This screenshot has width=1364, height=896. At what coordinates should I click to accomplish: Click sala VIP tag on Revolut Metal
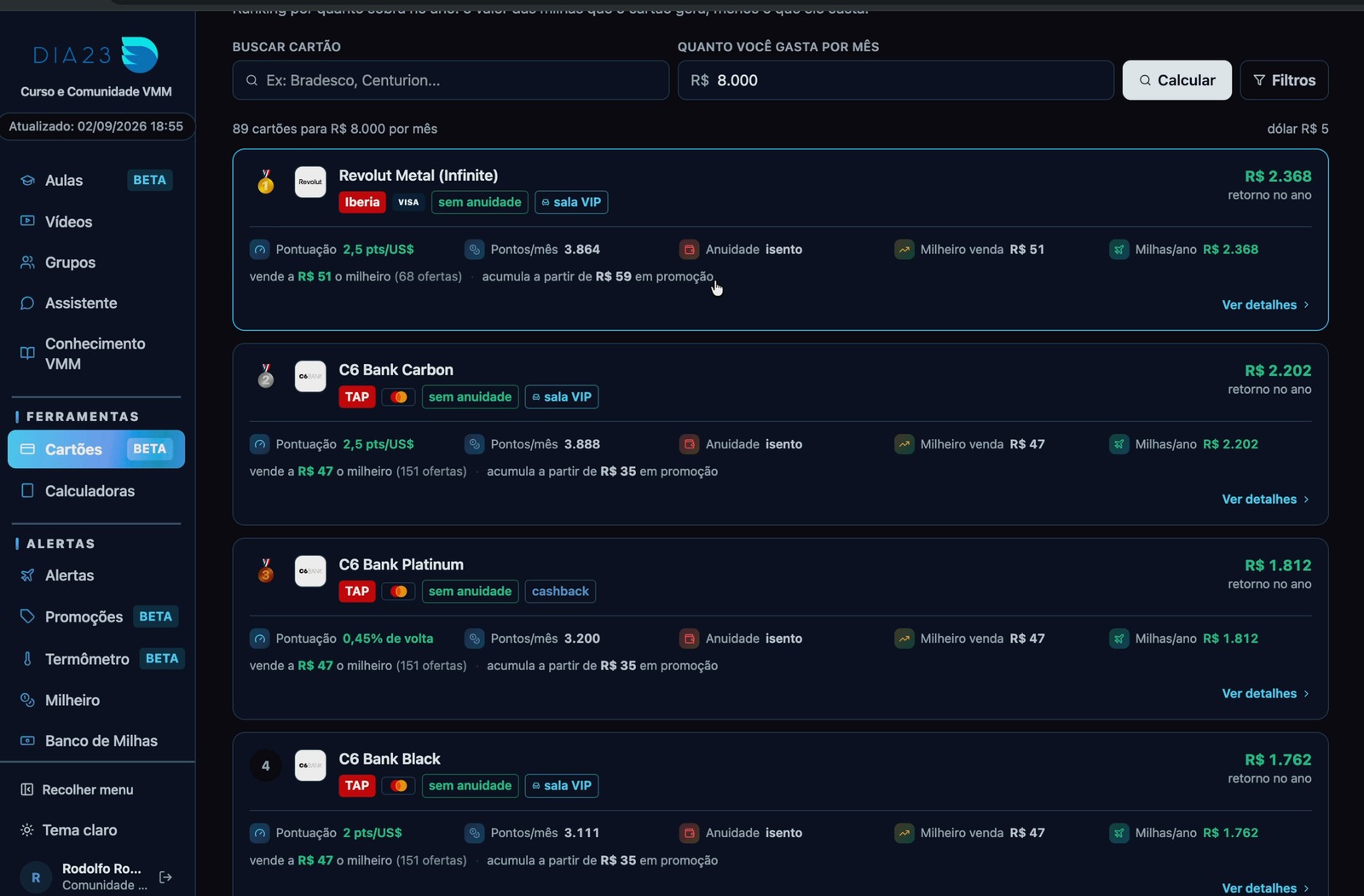click(x=571, y=202)
